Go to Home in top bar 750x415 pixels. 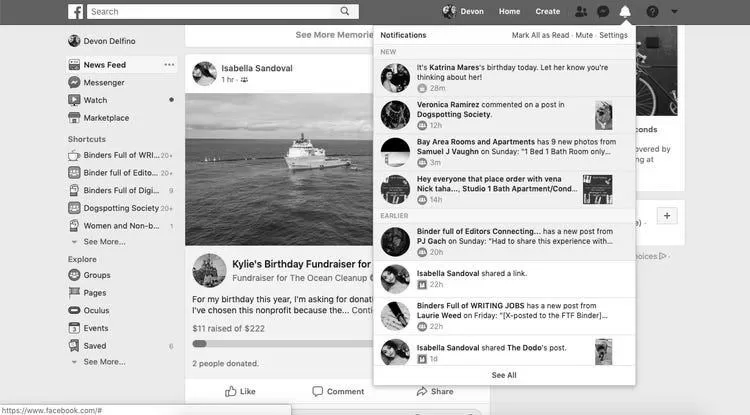pos(509,11)
